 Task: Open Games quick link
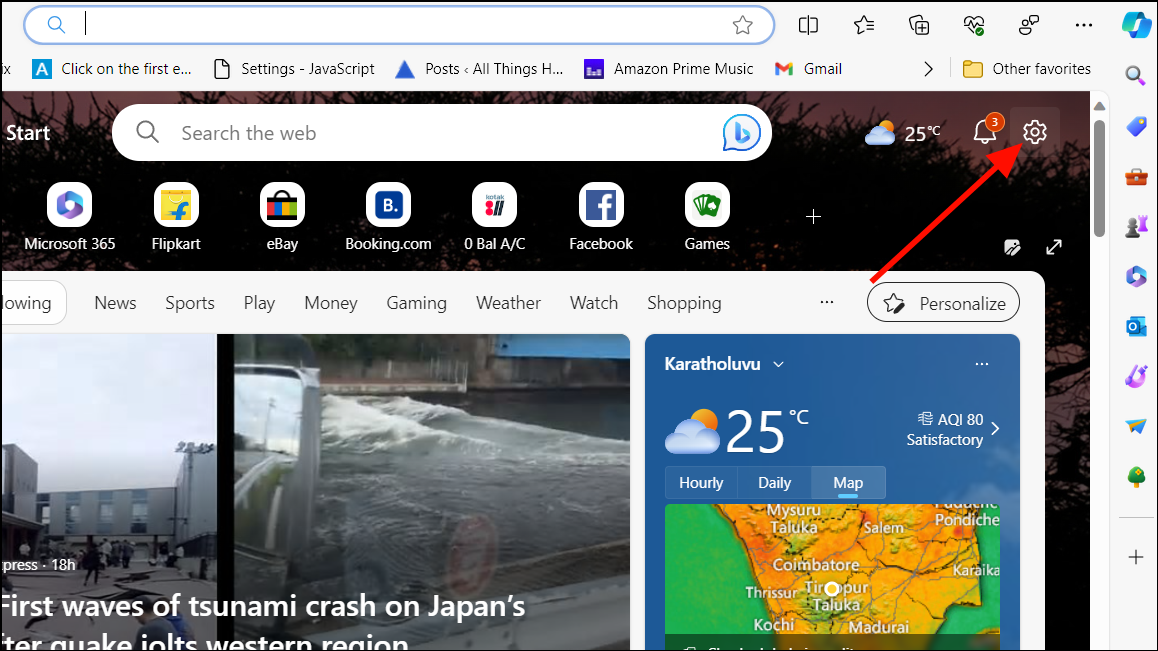coord(707,217)
